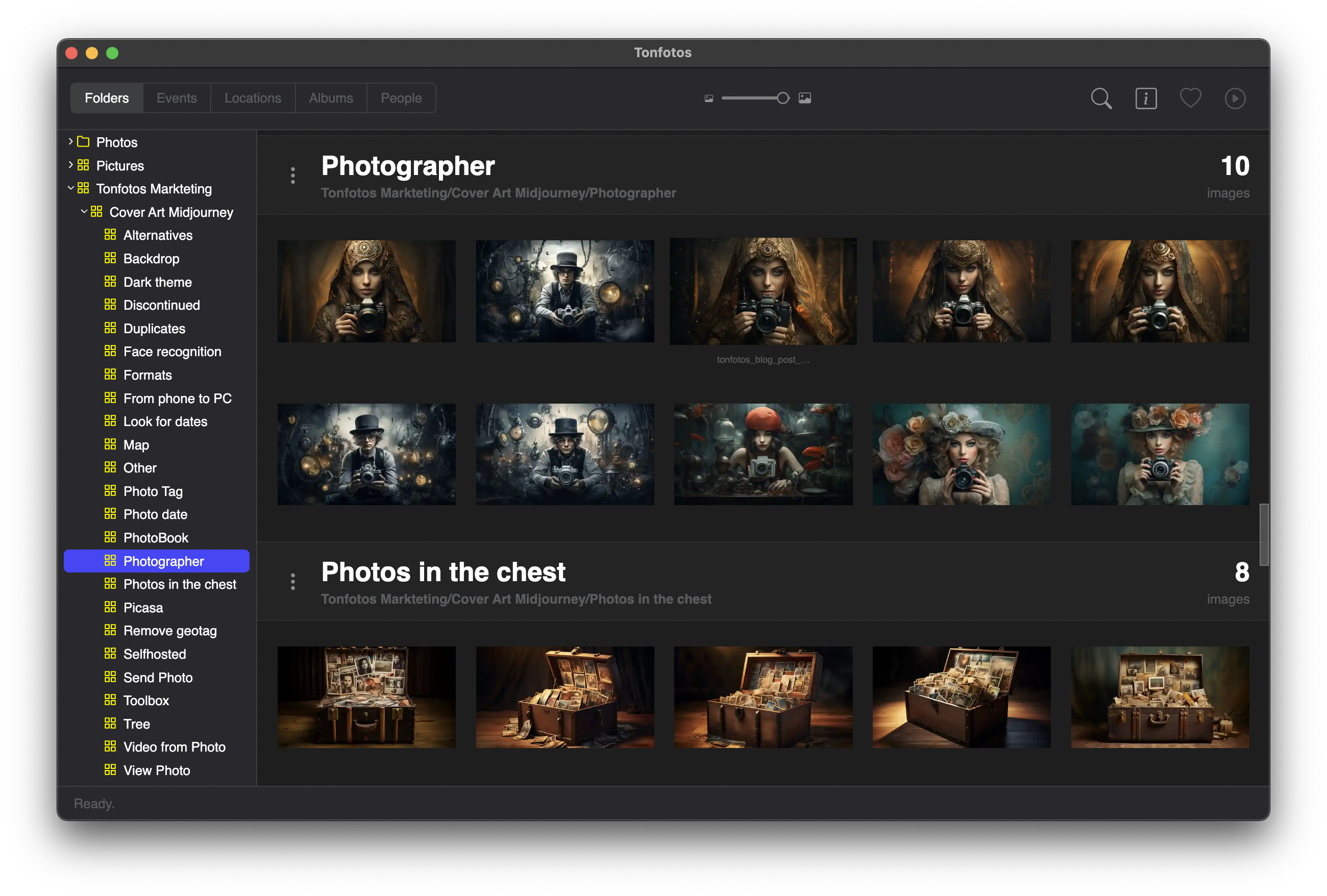The image size is (1327, 896).
Task: Show the info panel icon
Action: [1145, 98]
